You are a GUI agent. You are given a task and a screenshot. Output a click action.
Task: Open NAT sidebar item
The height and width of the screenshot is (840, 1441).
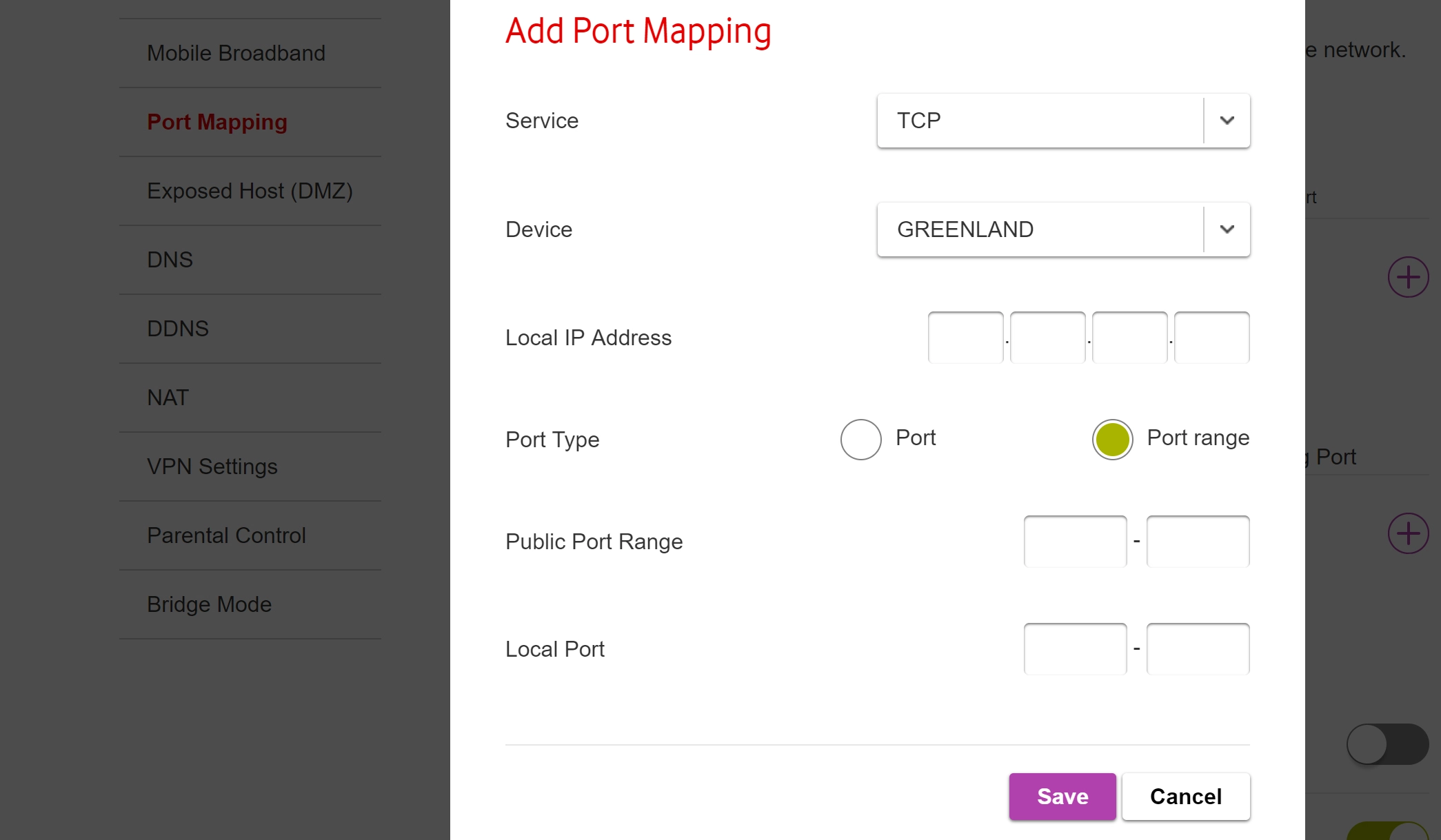coord(168,398)
